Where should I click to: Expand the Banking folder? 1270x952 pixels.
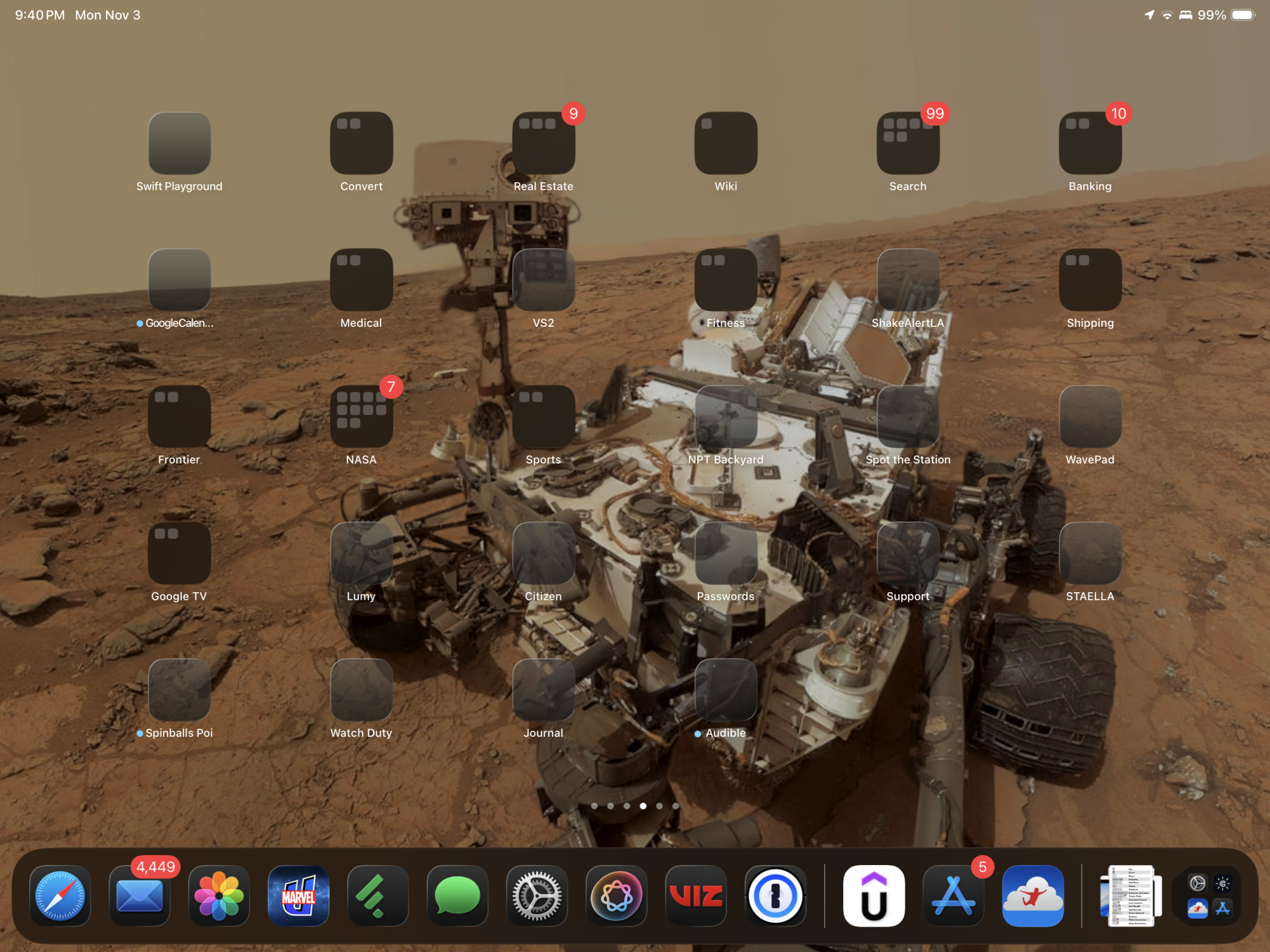[x=1090, y=143]
